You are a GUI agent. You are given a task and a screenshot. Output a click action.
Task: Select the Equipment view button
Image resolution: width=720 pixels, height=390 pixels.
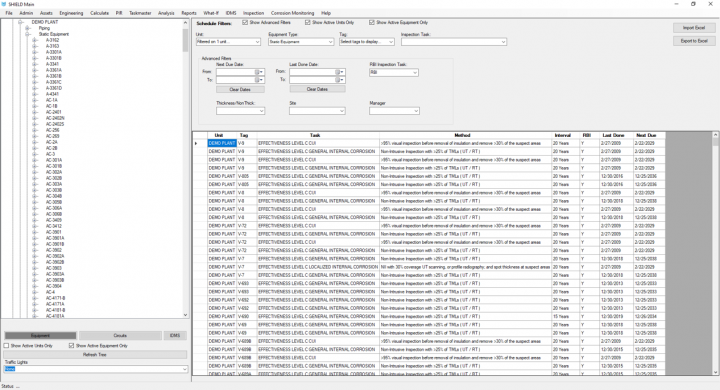click(40, 336)
